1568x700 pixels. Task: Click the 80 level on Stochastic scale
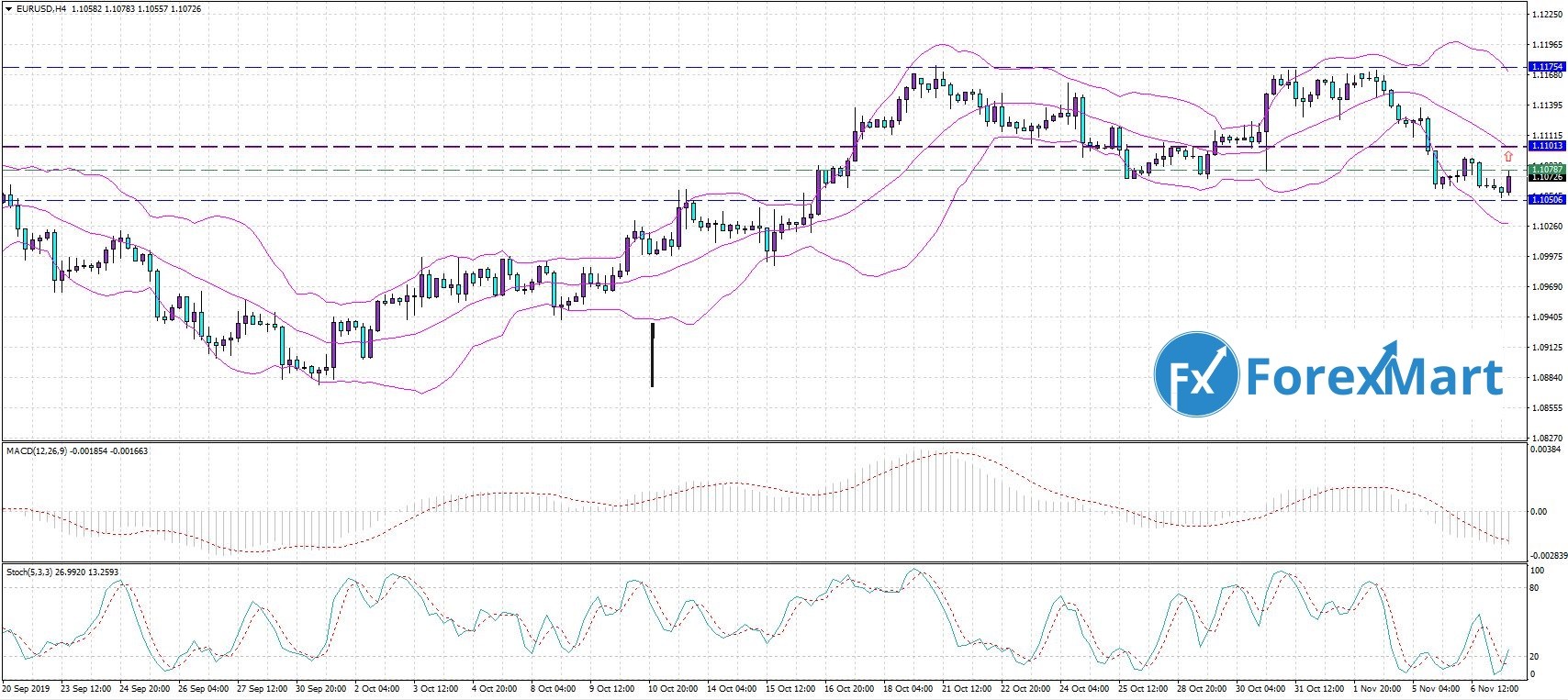click(x=1534, y=587)
